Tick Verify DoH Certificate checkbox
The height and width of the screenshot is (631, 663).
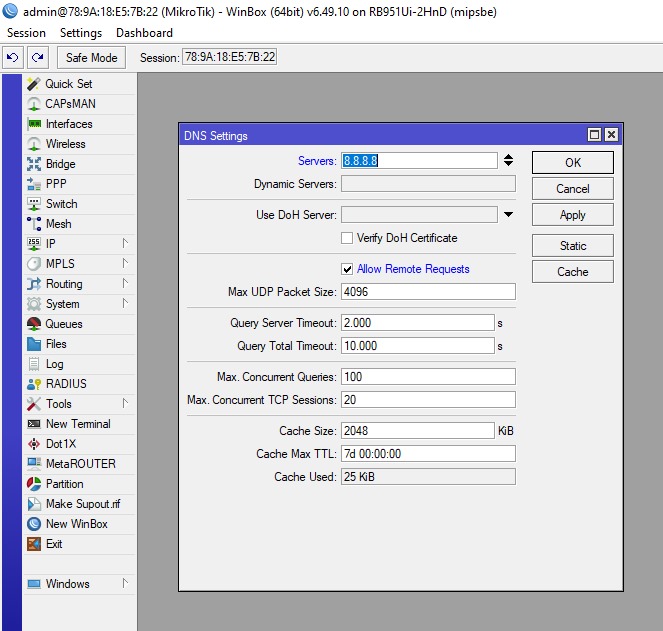click(347, 238)
